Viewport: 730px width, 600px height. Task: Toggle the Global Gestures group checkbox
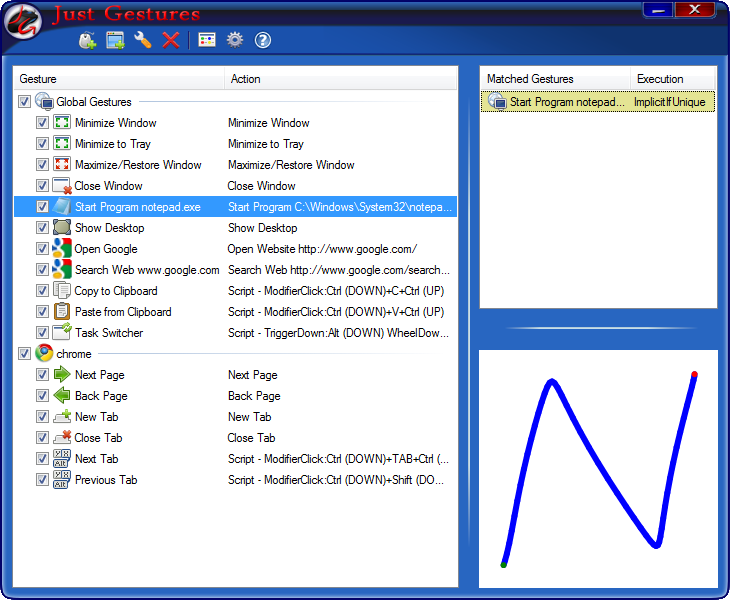point(24,101)
